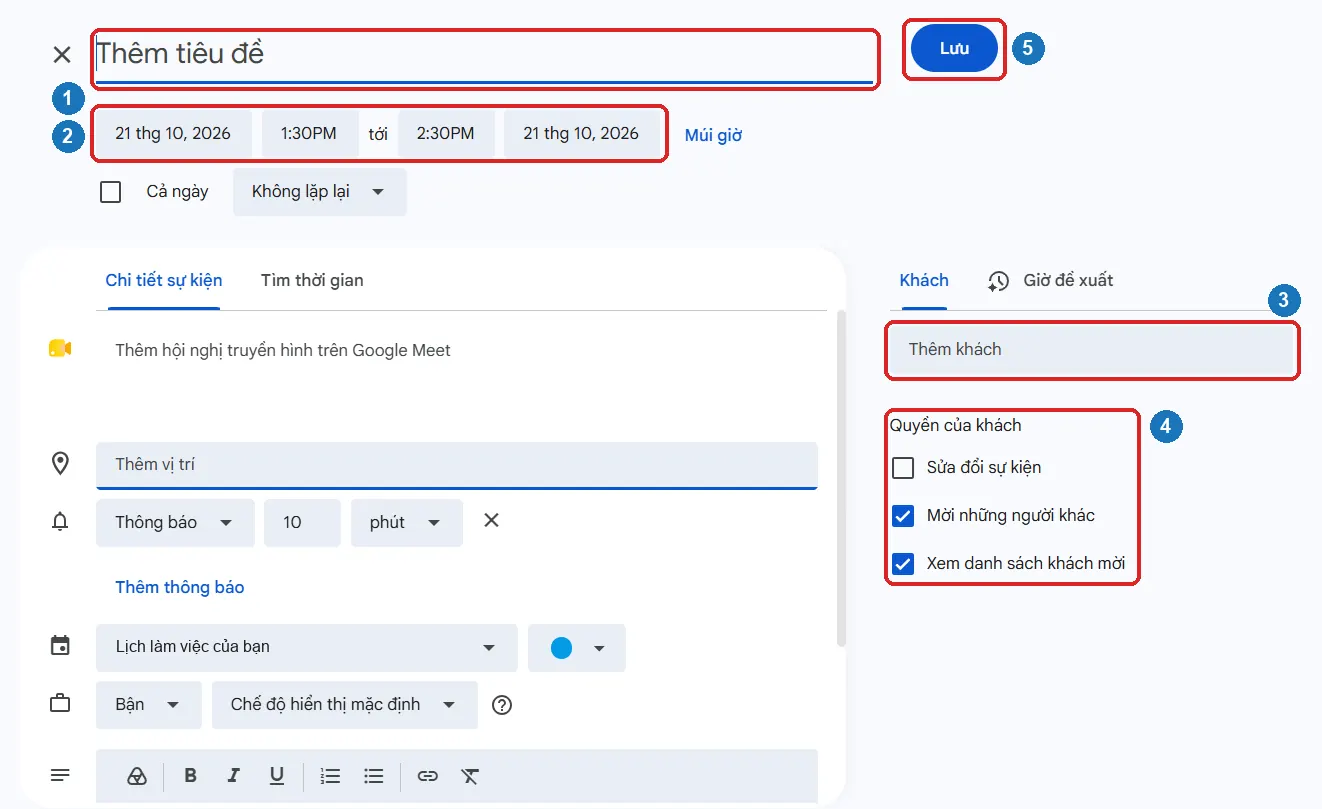1322x809 pixels.
Task: Remove the 10-minute notification with X
Action: click(491, 520)
